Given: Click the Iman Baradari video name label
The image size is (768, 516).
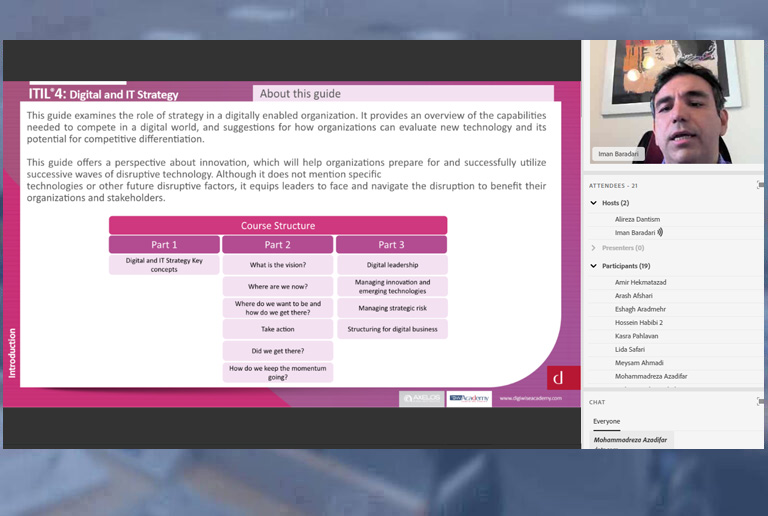Looking at the screenshot, I should pos(617,154).
